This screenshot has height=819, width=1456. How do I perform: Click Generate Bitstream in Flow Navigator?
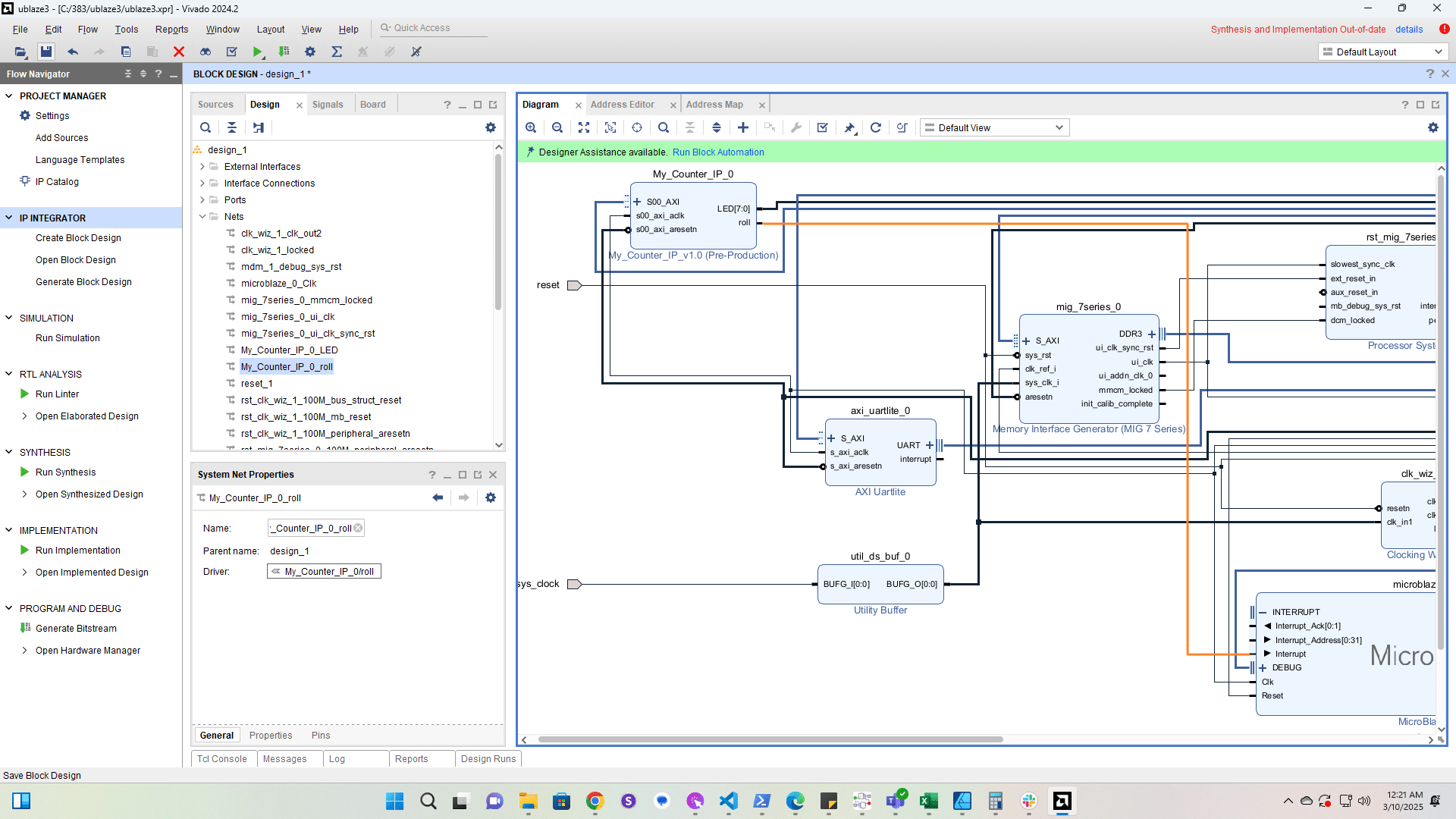[x=76, y=628]
